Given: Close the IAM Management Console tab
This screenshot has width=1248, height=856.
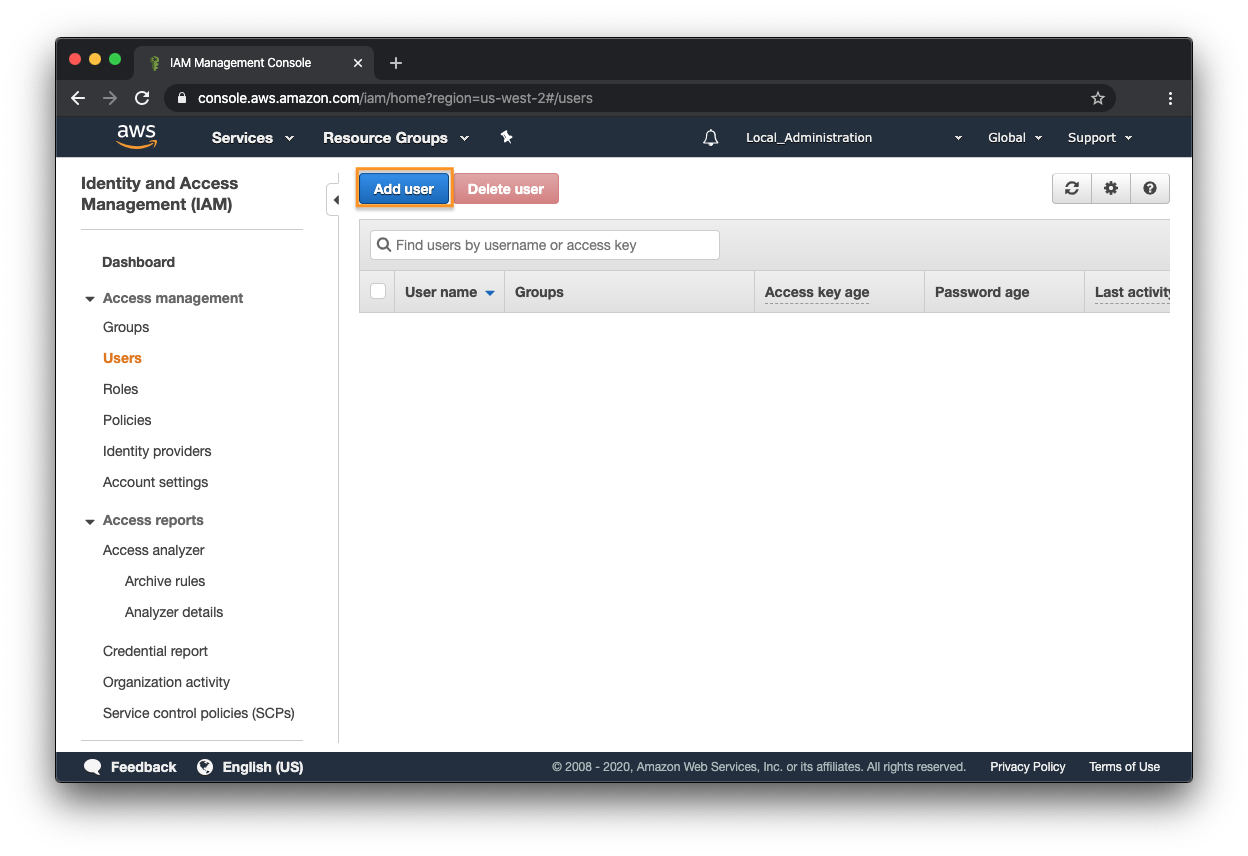Looking at the screenshot, I should 358,63.
